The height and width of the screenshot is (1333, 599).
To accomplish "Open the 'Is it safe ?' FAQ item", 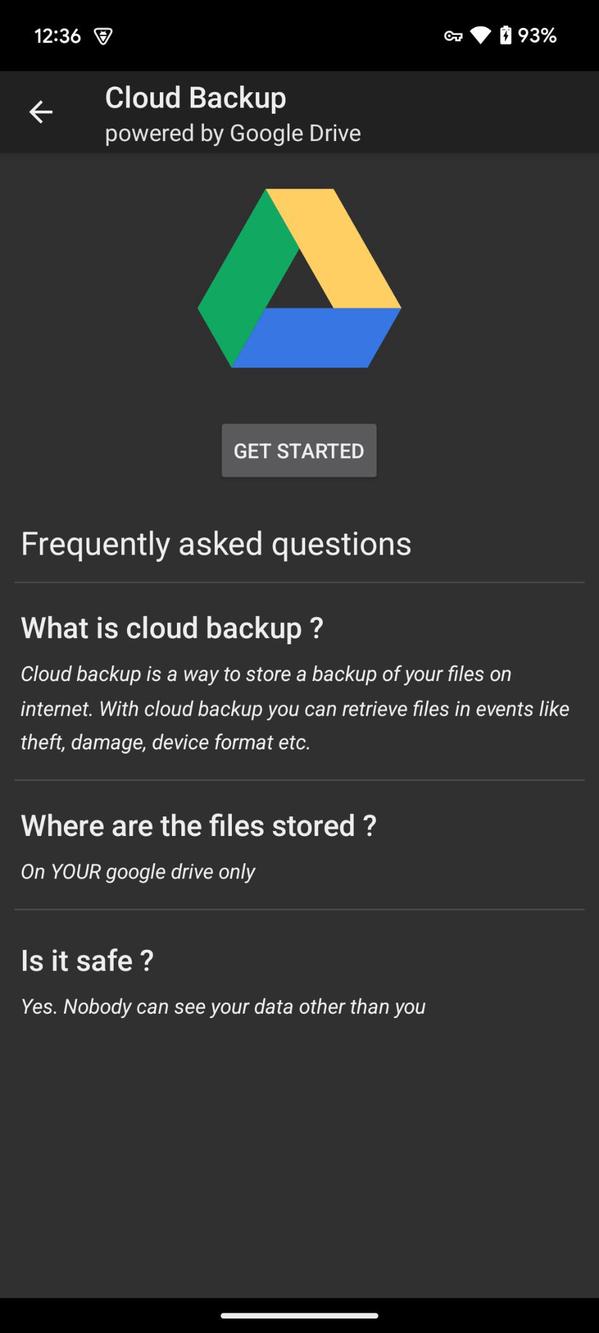I will click(87, 959).
